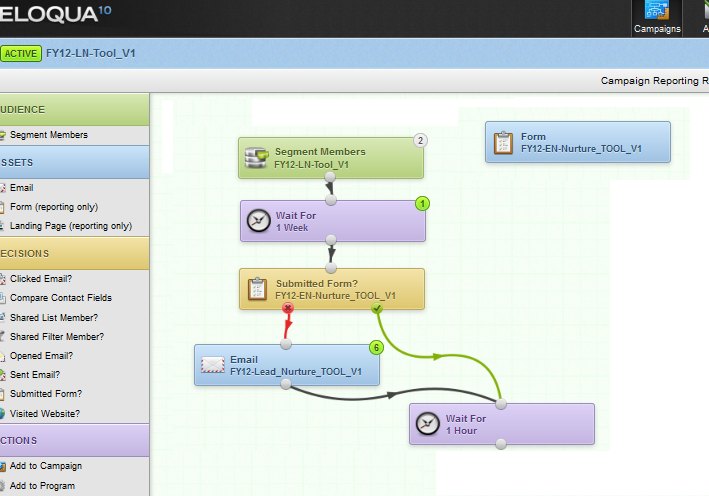Collapse the Audience section header
709x496 pixels.
click(74, 110)
